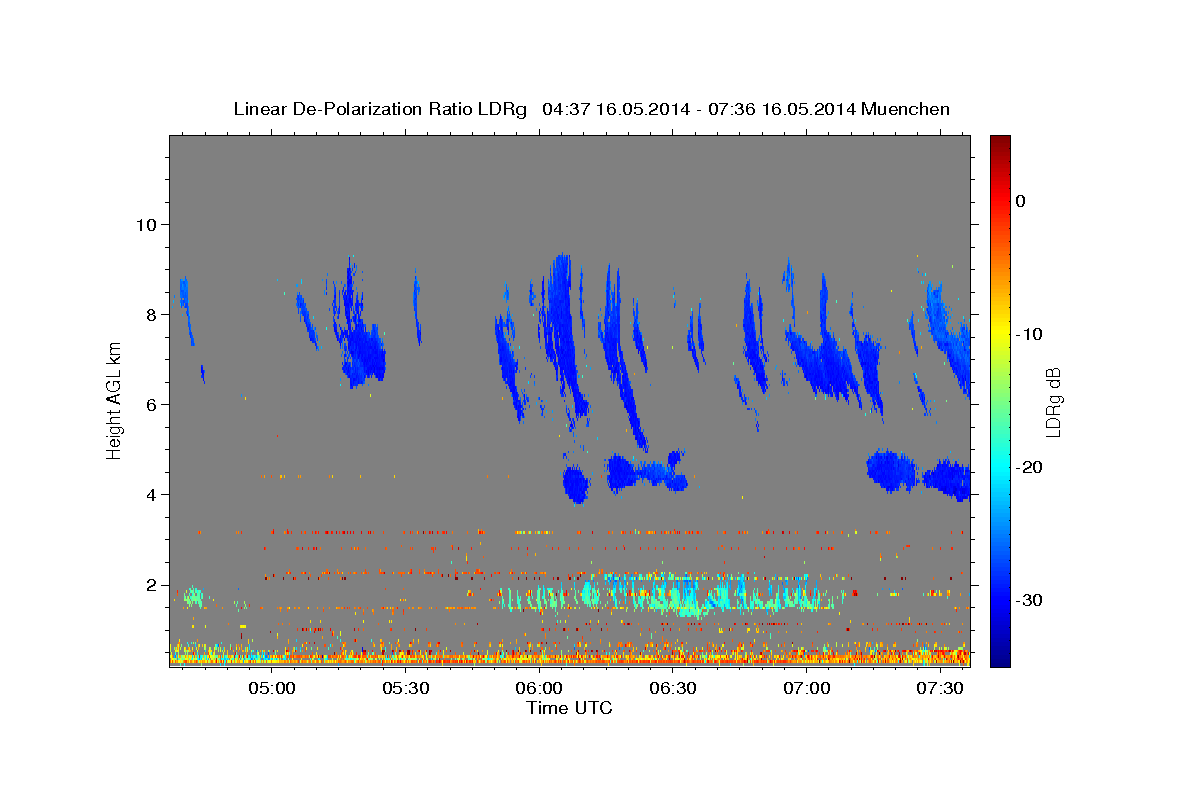
Task: Click the height tick label 2
Action: tap(152, 584)
